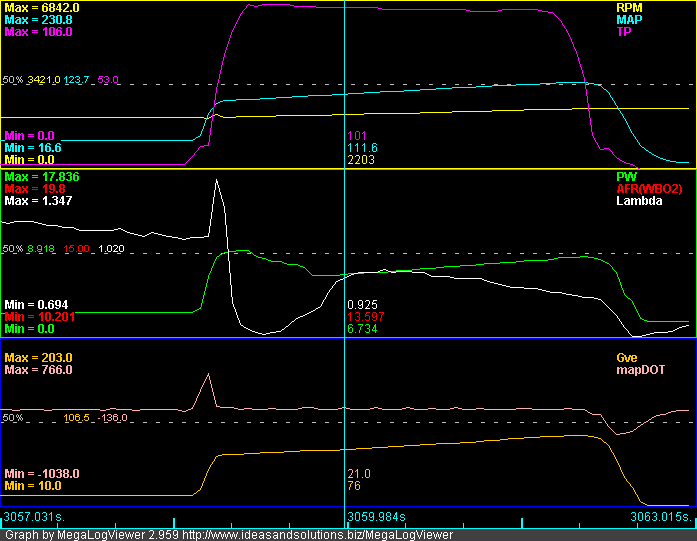
Task: Click the cursor Lambda reading 0.925
Action: tap(362, 305)
